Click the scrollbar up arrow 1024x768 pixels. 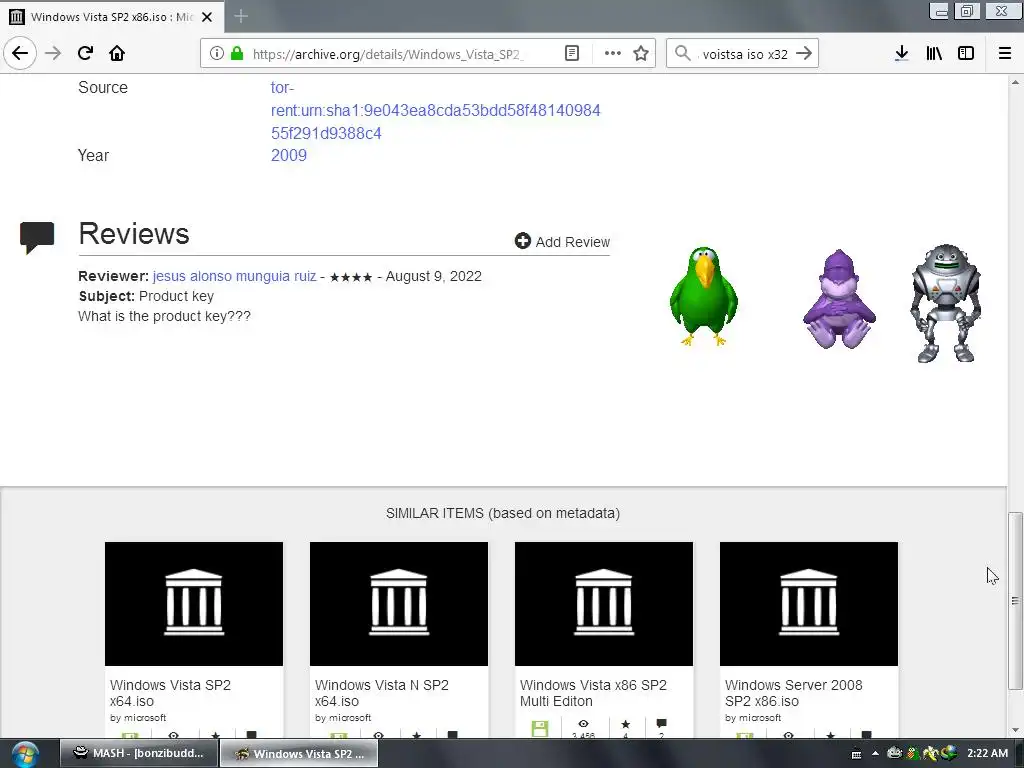pyautogui.click(x=1015, y=82)
